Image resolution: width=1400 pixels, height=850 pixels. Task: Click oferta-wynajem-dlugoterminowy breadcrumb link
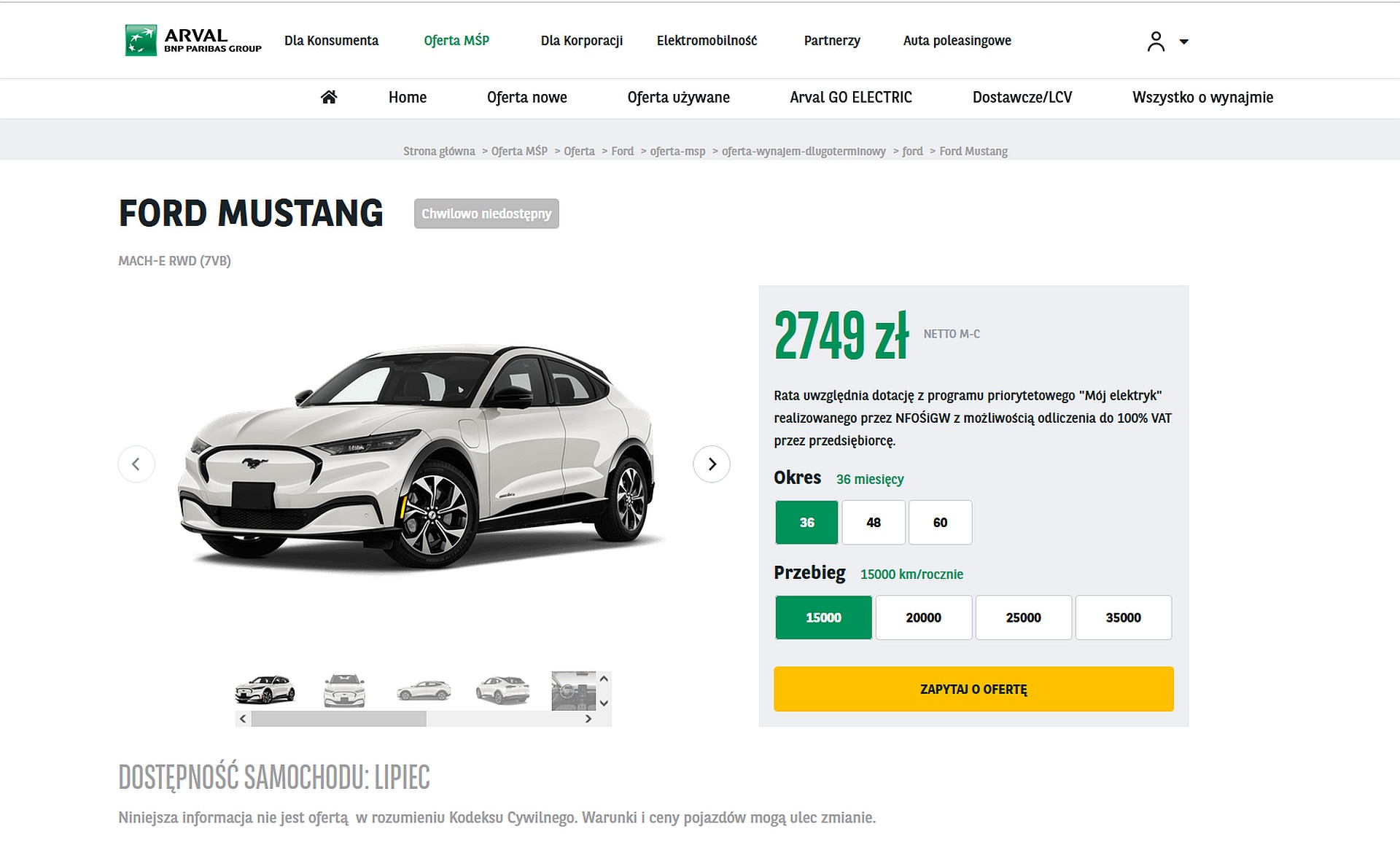click(x=804, y=151)
